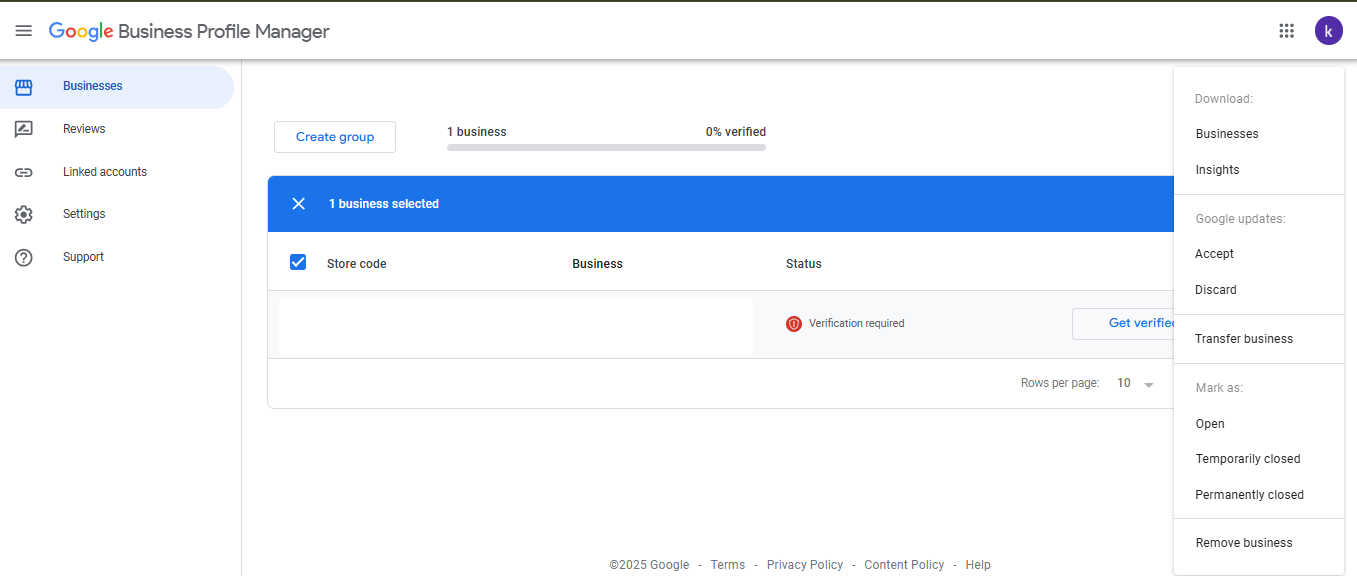Click the Verification required status text
This screenshot has height=576, width=1357.
pos(857,324)
